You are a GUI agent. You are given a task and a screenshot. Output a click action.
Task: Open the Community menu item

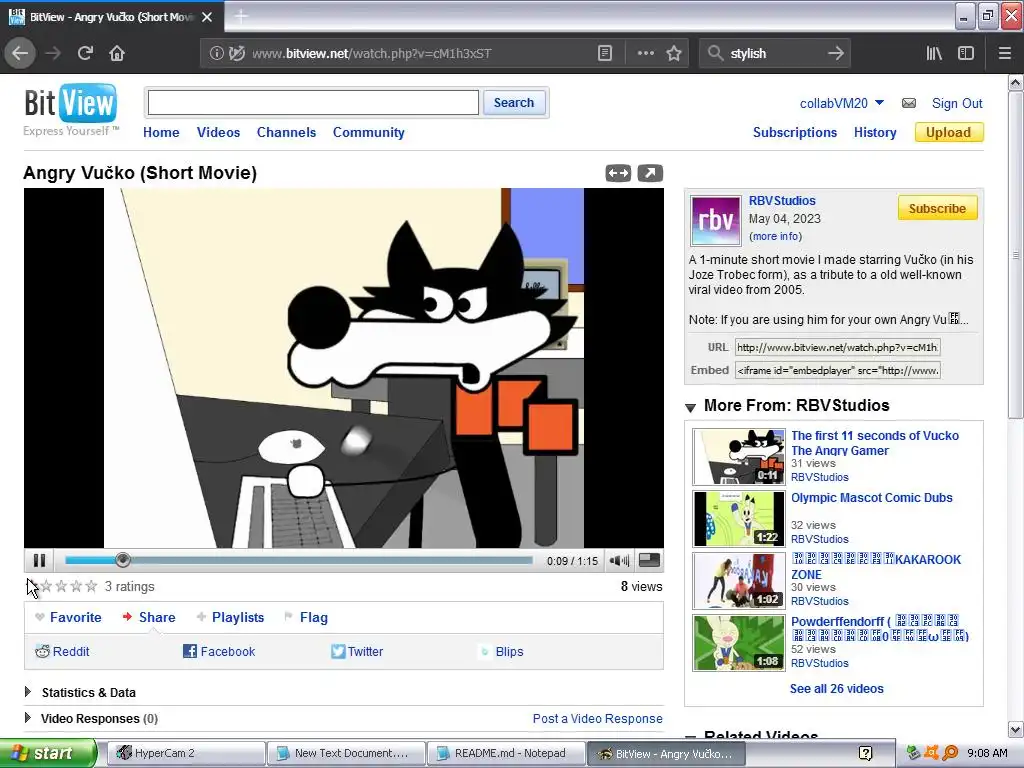pos(368,133)
